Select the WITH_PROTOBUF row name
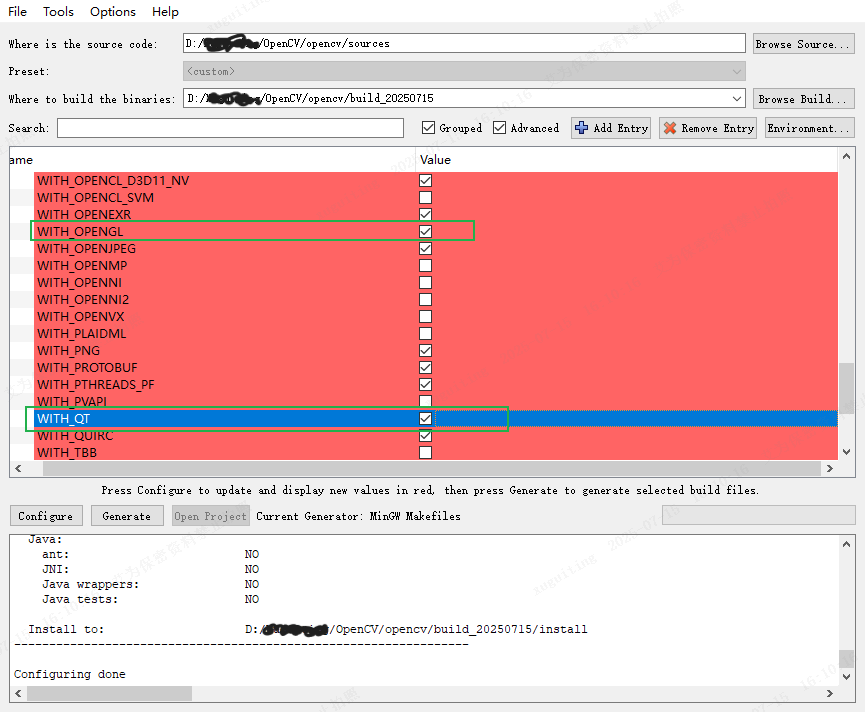Screen dimensions: 865x712 [87, 367]
